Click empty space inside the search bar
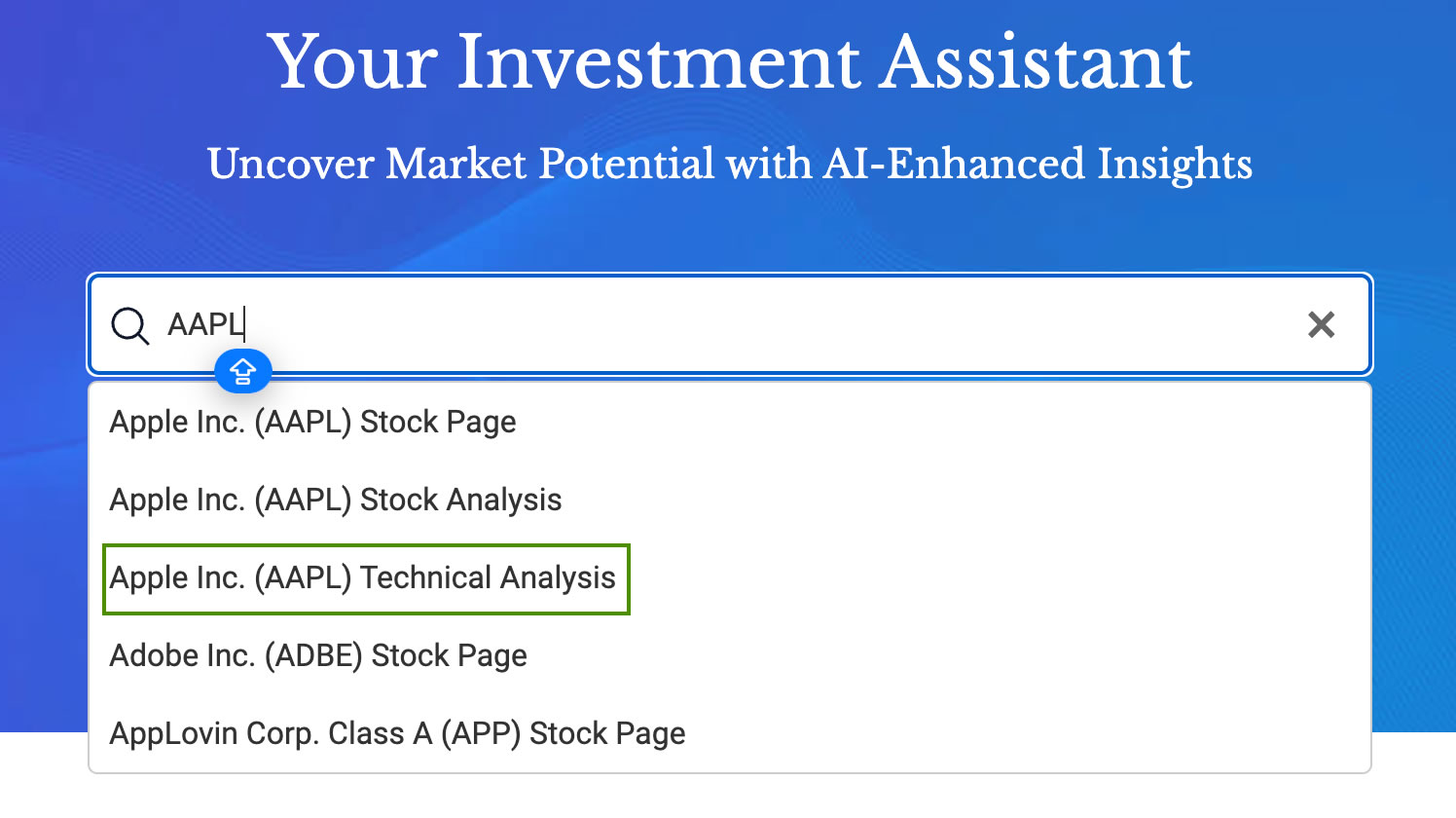The image size is (1456, 818). point(779,324)
